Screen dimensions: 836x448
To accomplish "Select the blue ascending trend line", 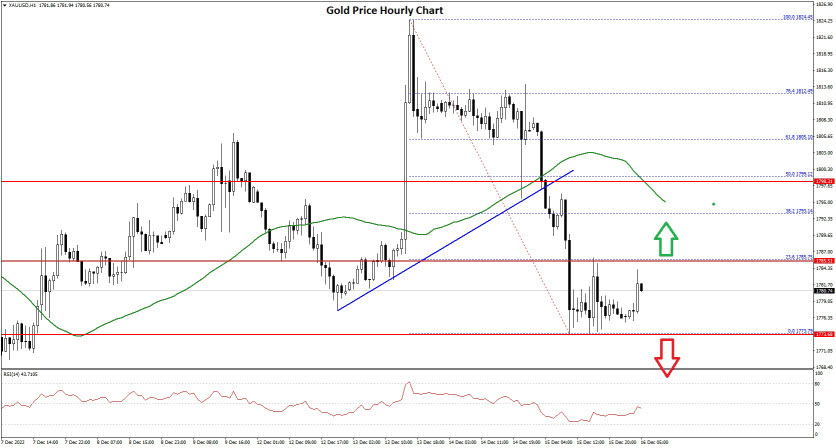I will coord(455,241).
